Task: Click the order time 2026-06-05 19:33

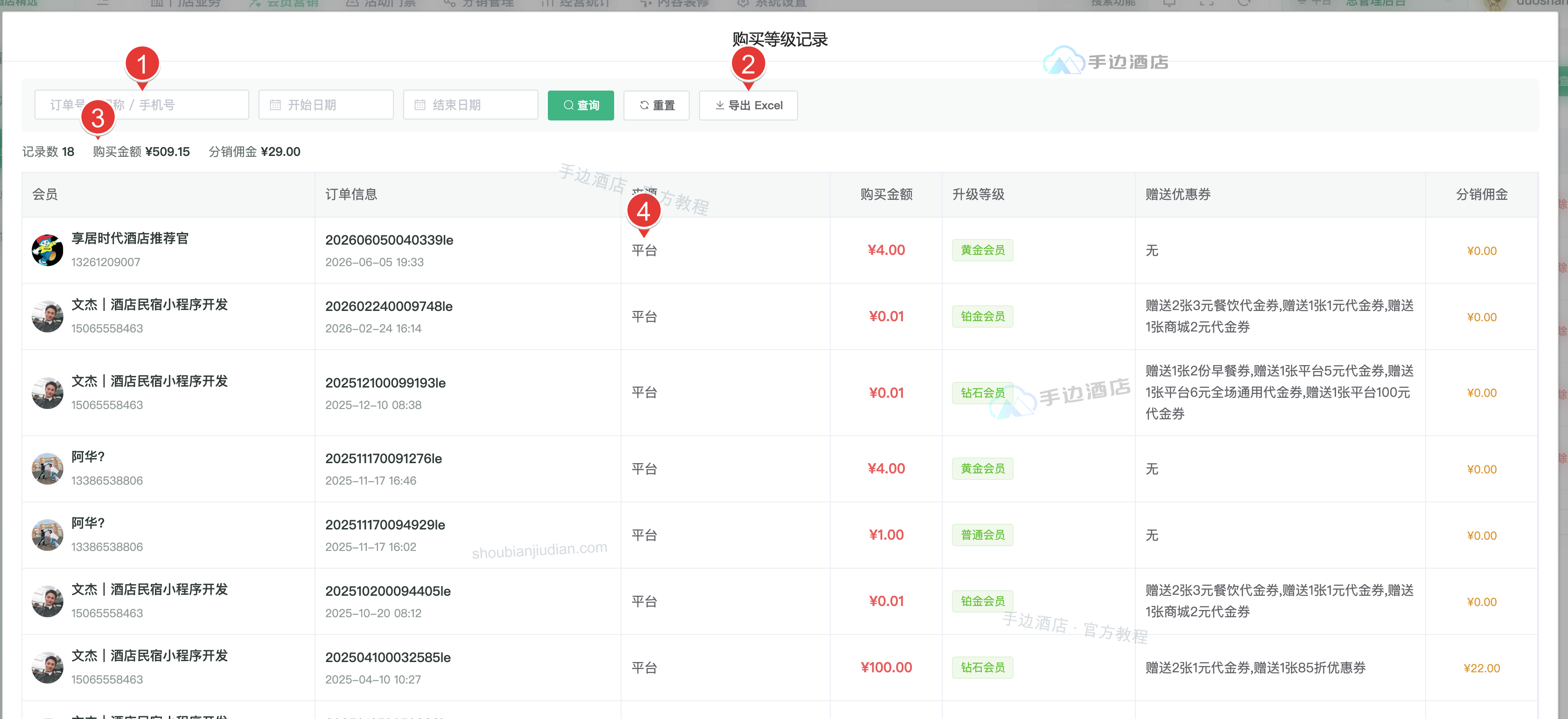Action: 374,262
